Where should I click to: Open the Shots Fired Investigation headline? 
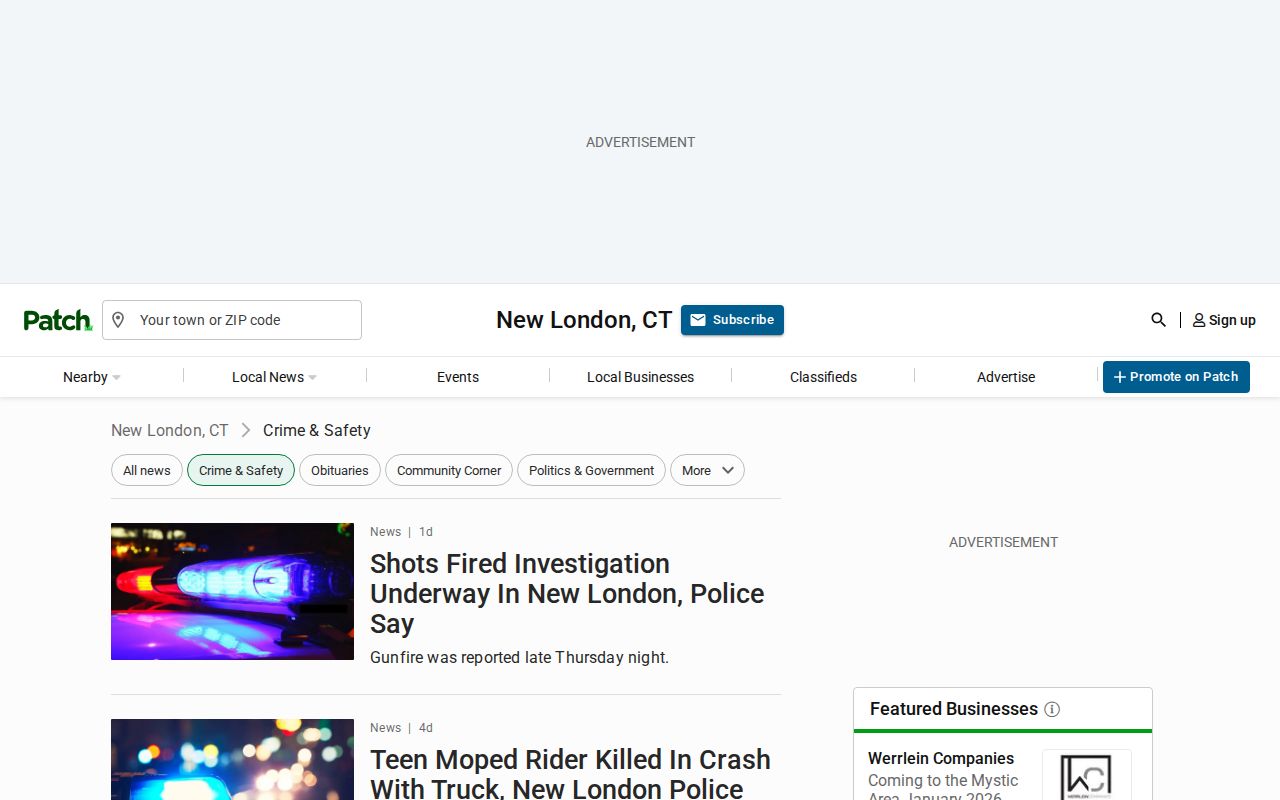pyautogui.click(x=567, y=593)
